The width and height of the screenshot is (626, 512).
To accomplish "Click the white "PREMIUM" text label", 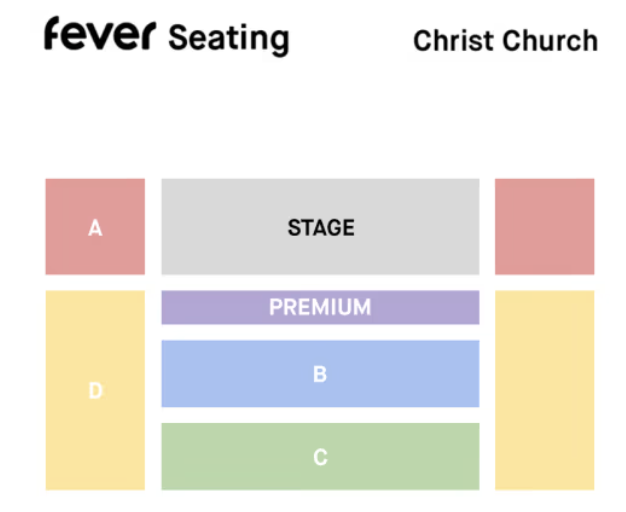I will click(x=320, y=307).
